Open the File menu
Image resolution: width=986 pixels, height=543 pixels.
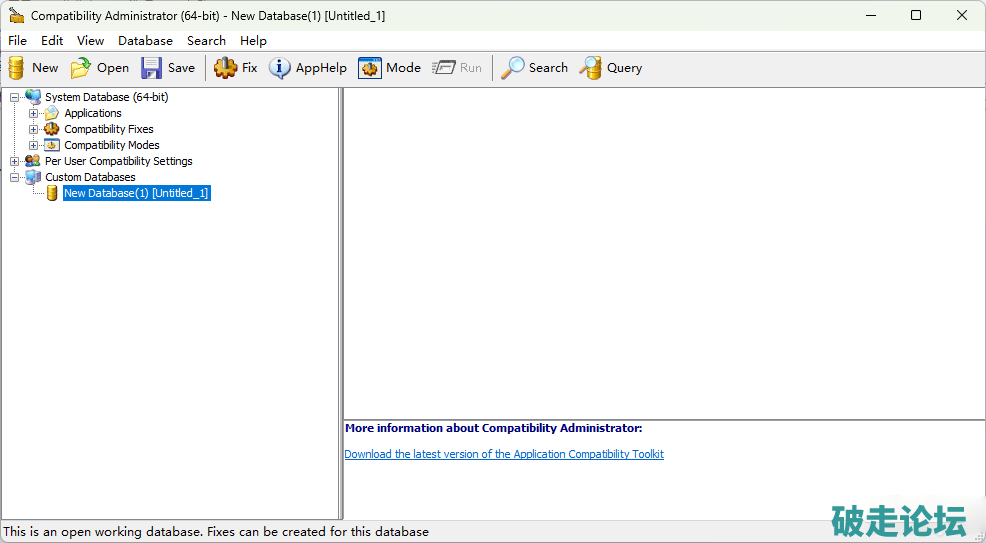pyautogui.click(x=18, y=41)
